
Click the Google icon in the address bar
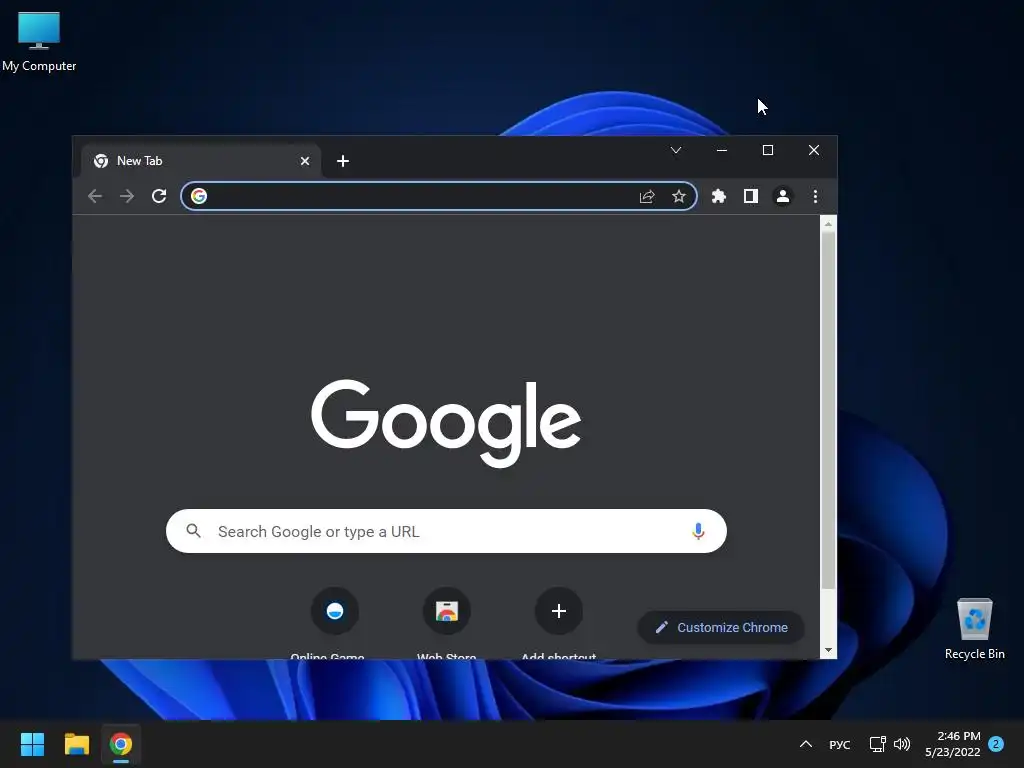[x=199, y=196]
